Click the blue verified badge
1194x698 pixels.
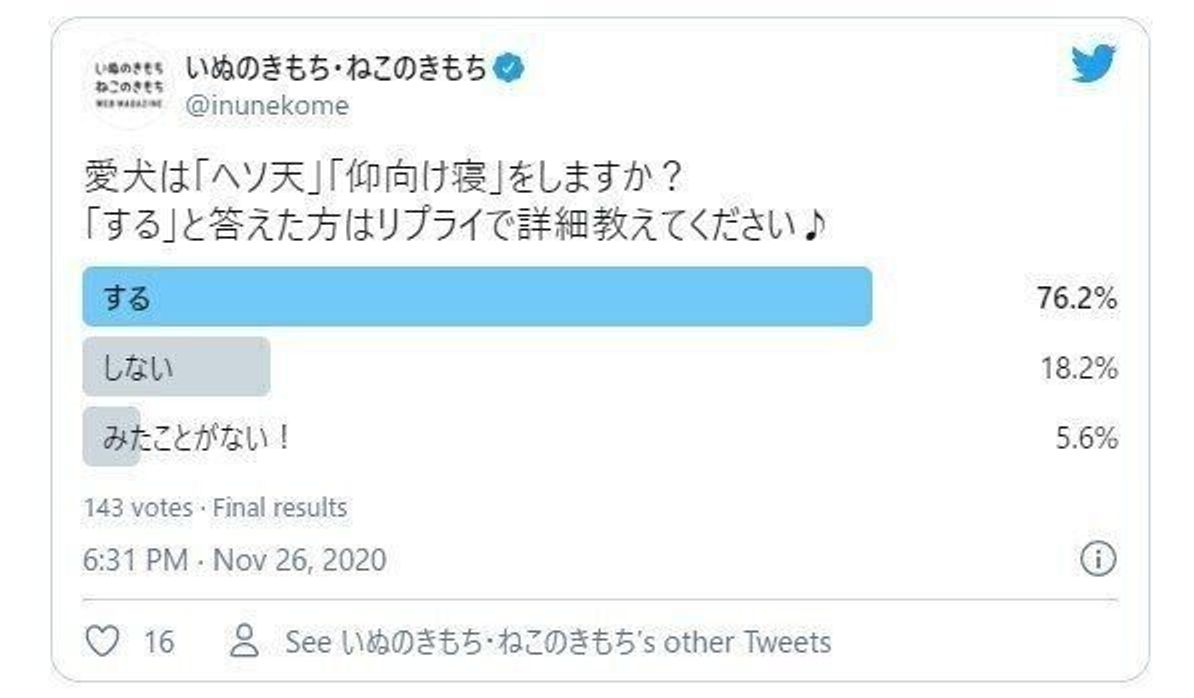coord(512,69)
